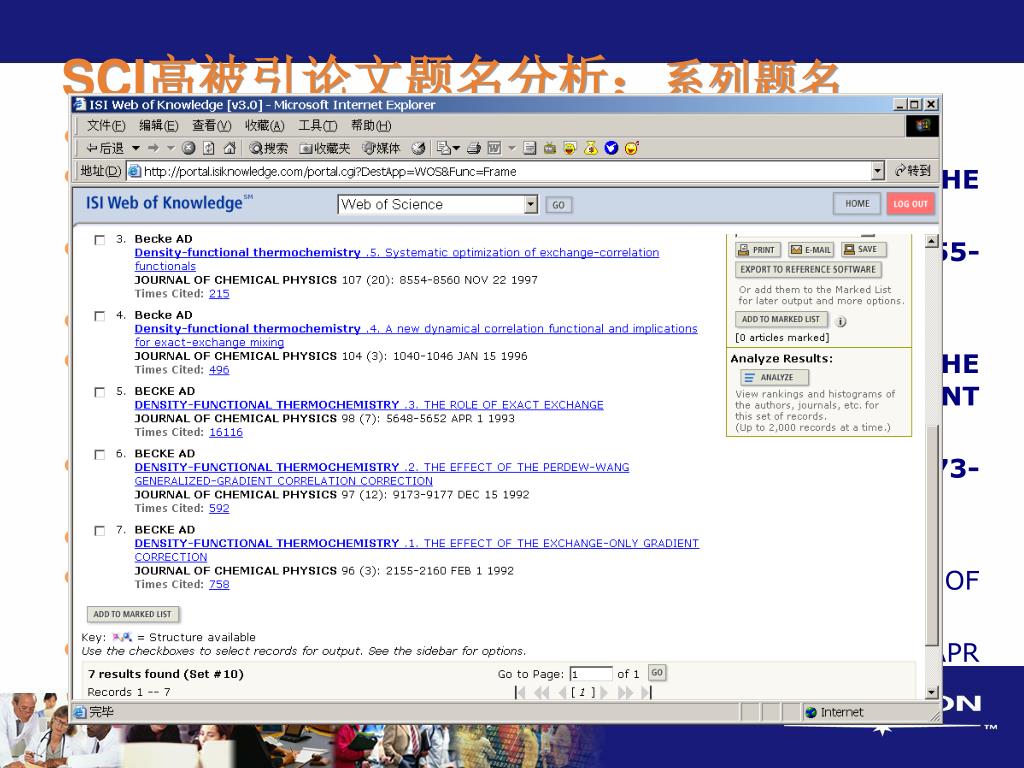Click the Stop loading icon
The height and width of the screenshot is (768, 1024).
[x=189, y=148]
